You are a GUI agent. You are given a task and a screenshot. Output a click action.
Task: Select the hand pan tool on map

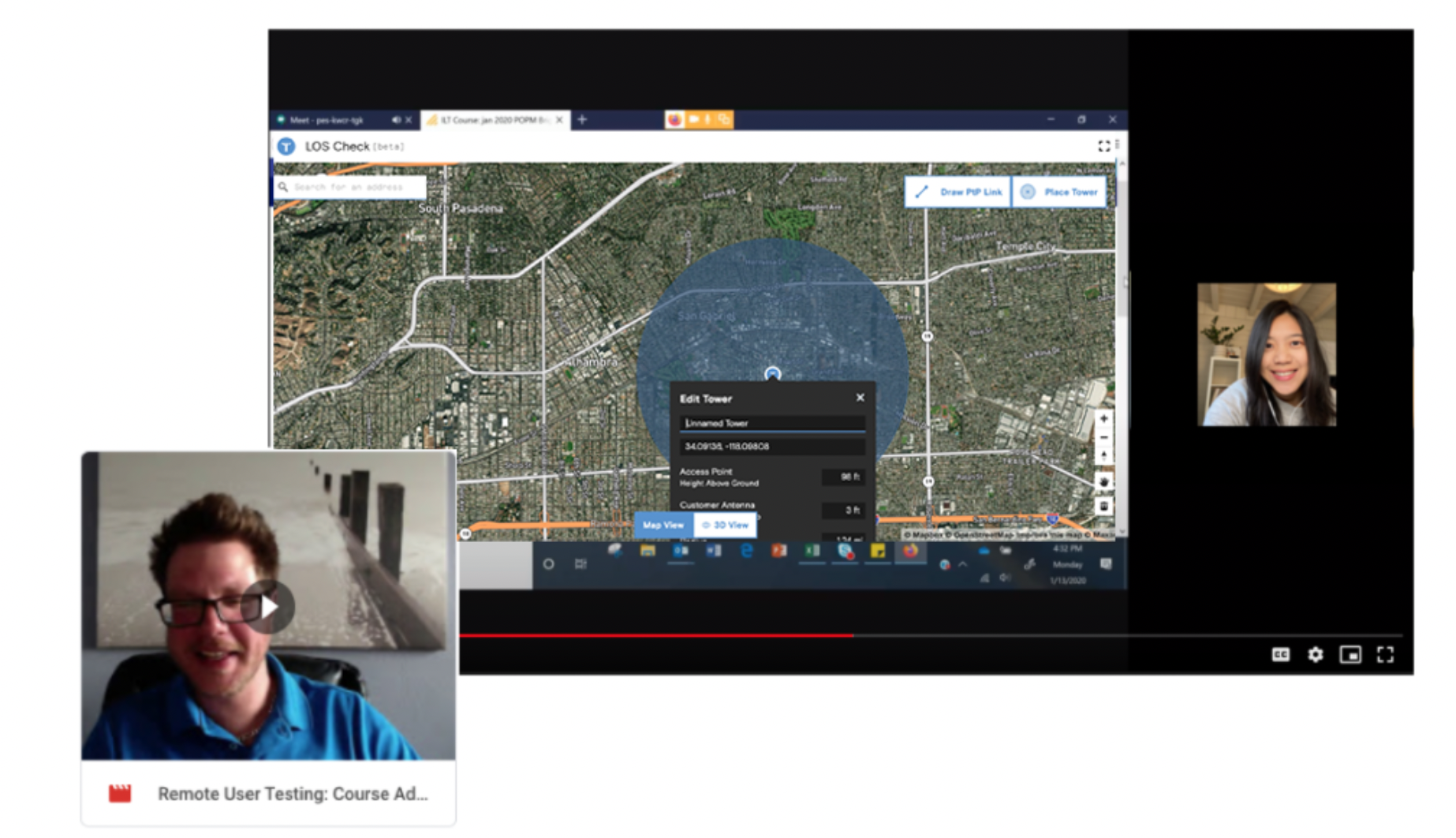tap(1103, 481)
